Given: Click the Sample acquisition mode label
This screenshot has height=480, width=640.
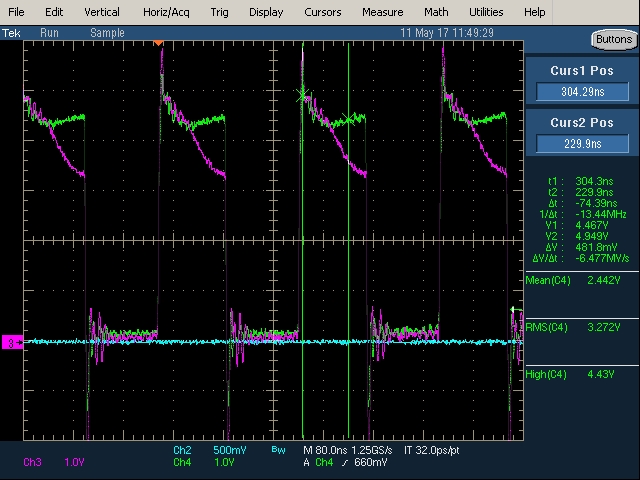Looking at the screenshot, I should click(107, 33).
